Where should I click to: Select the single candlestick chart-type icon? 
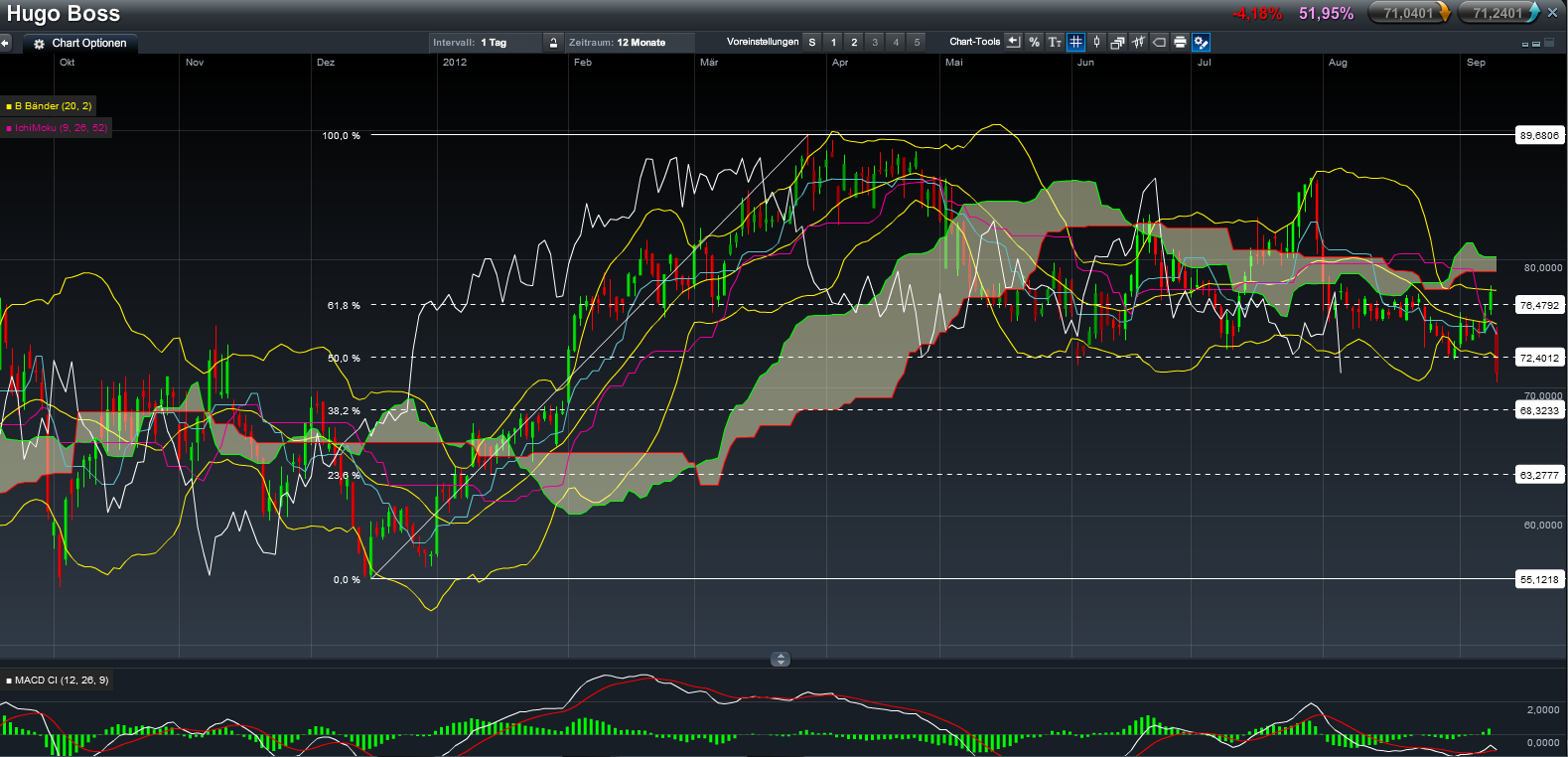pos(1096,42)
